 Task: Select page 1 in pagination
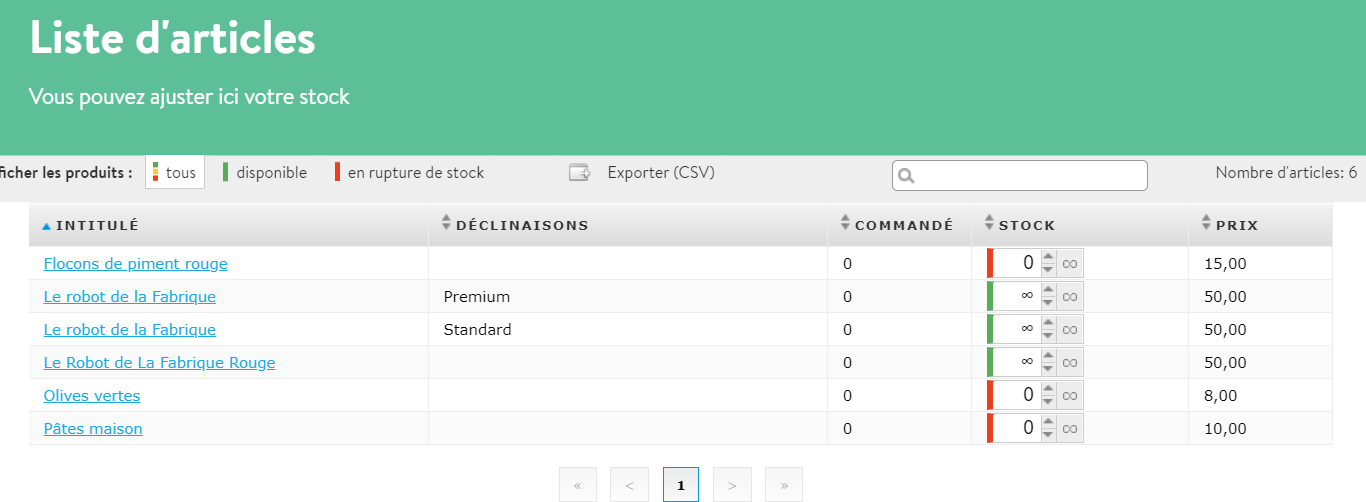(681, 485)
